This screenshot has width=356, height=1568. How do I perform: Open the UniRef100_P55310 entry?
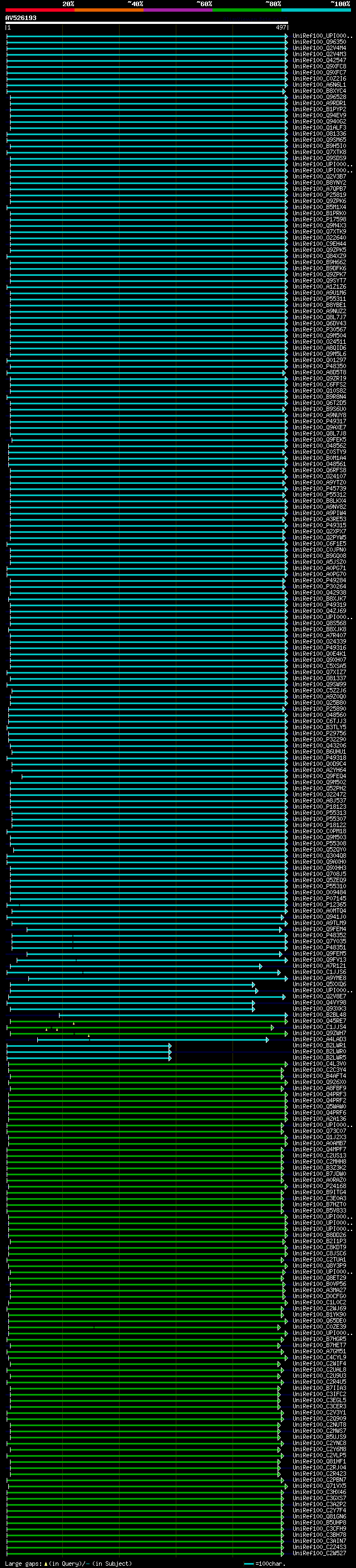(x=319, y=886)
